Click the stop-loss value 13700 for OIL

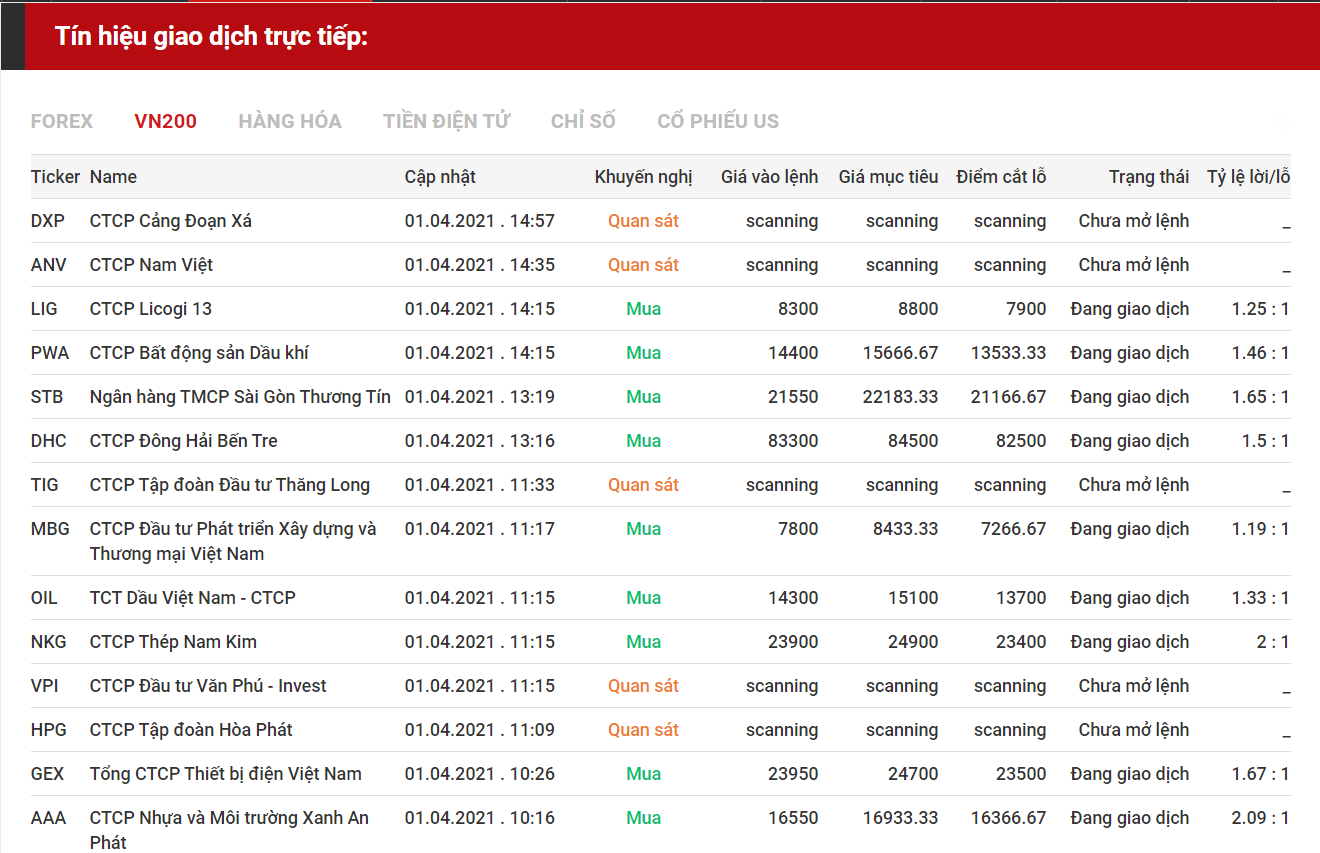click(x=1021, y=598)
